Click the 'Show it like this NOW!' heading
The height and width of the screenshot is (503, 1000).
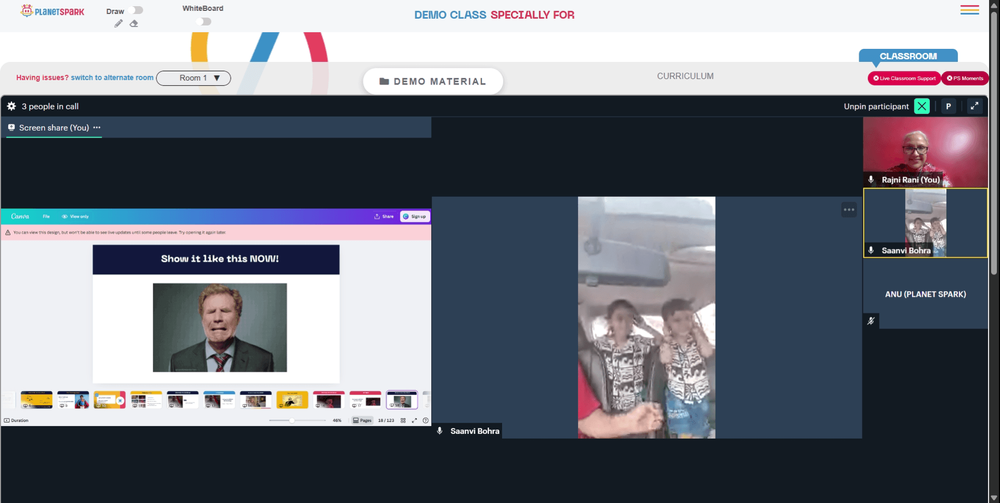(219, 259)
